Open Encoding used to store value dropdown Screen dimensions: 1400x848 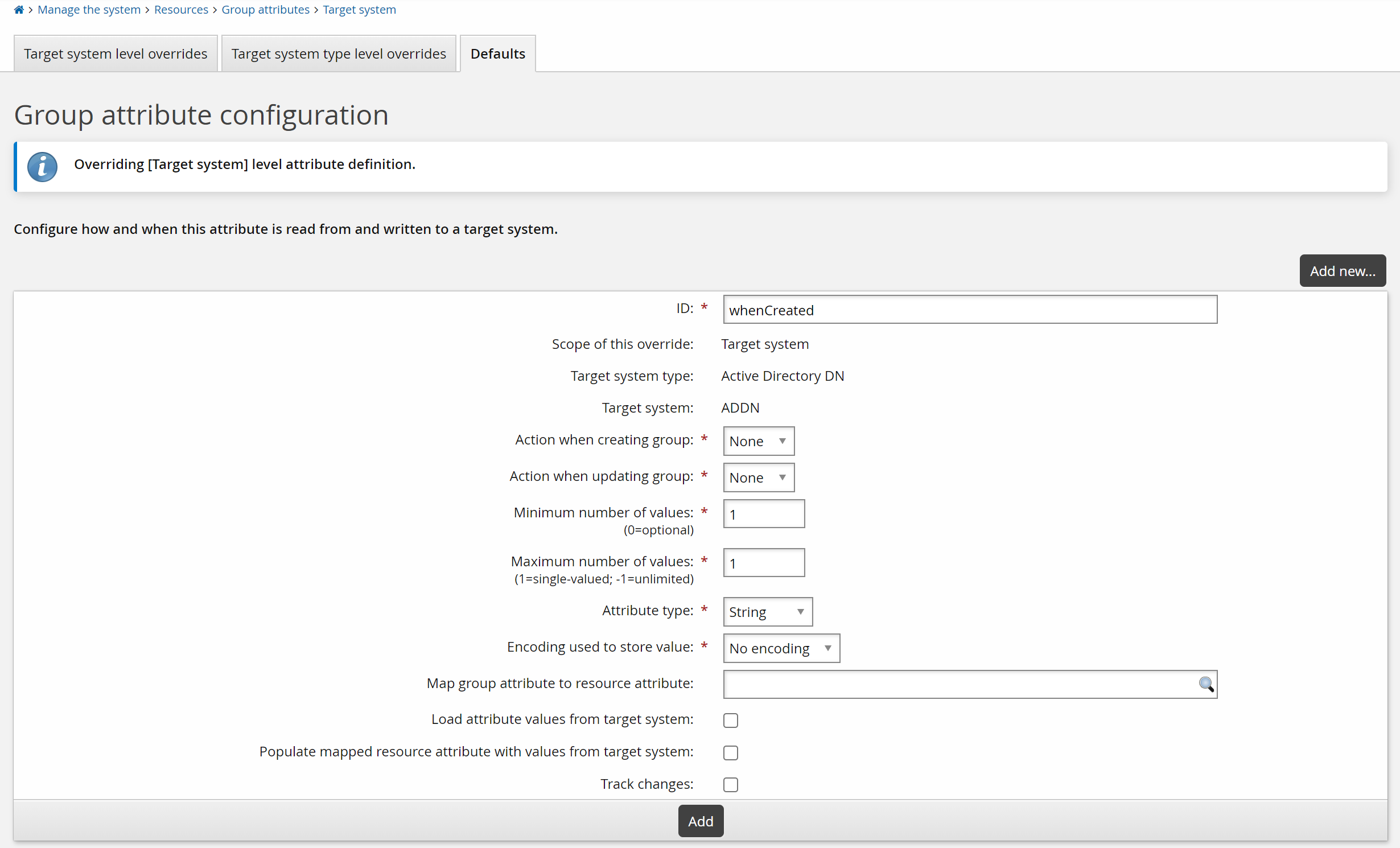[x=781, y=648]
